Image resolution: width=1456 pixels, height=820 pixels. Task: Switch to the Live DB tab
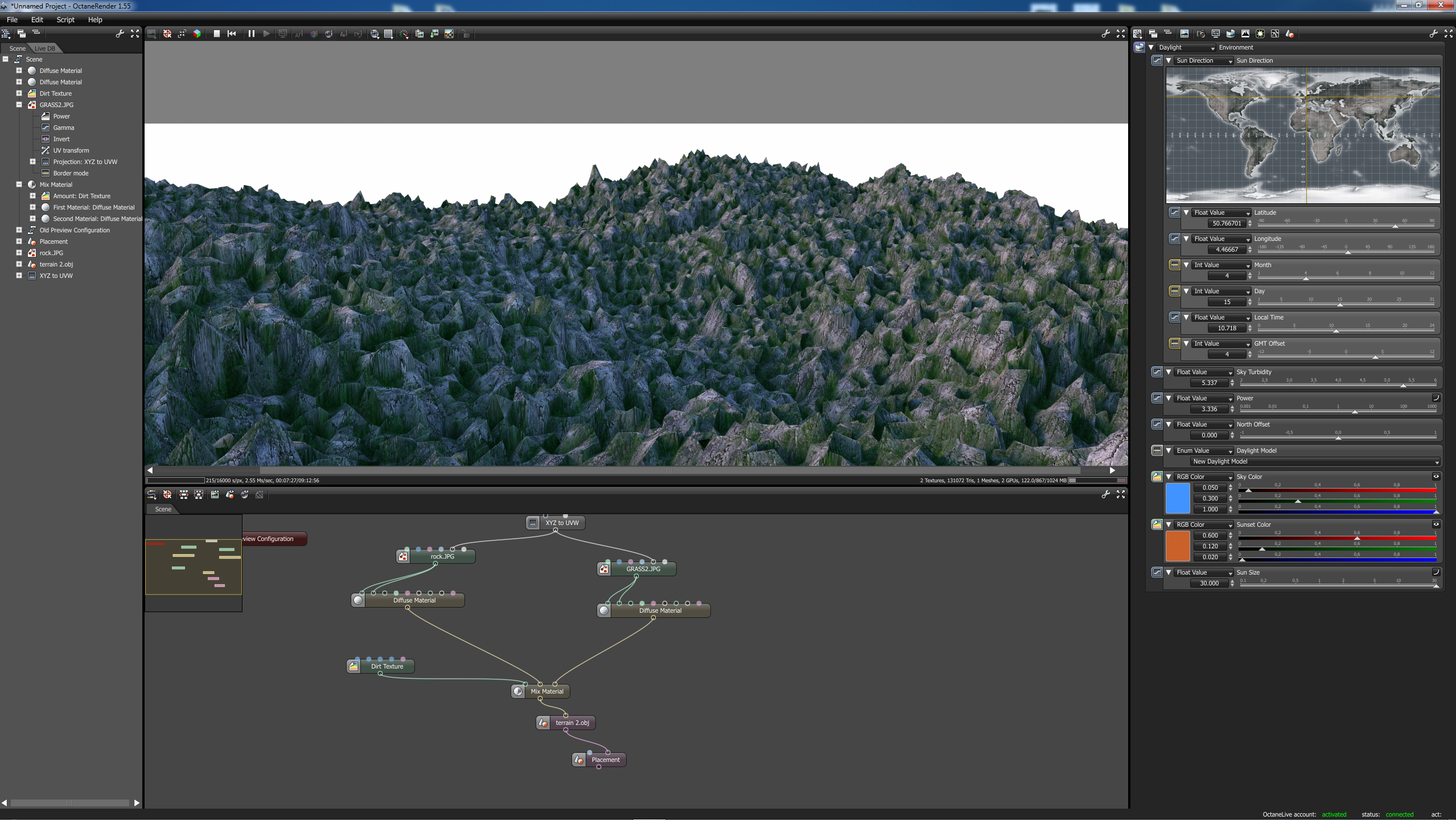point(44,48)
